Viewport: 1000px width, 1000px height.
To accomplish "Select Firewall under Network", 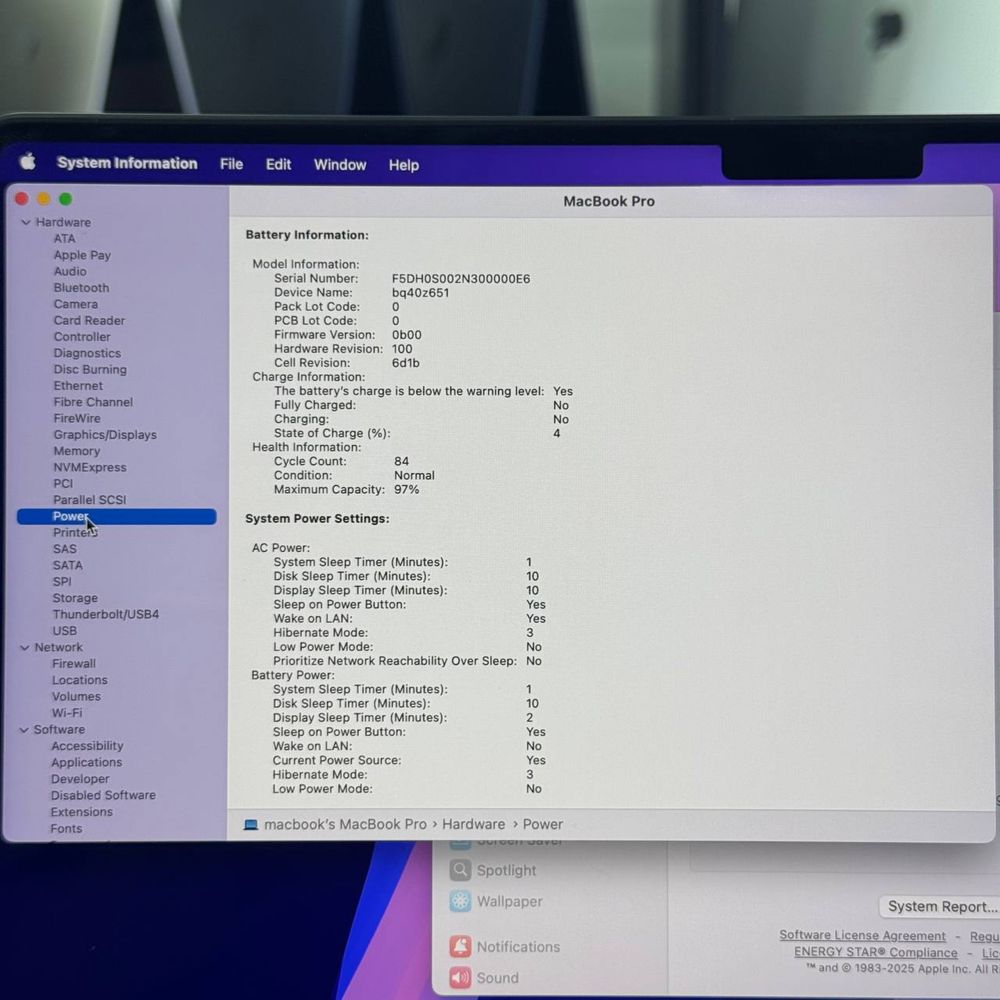I will tap(73, 664).
